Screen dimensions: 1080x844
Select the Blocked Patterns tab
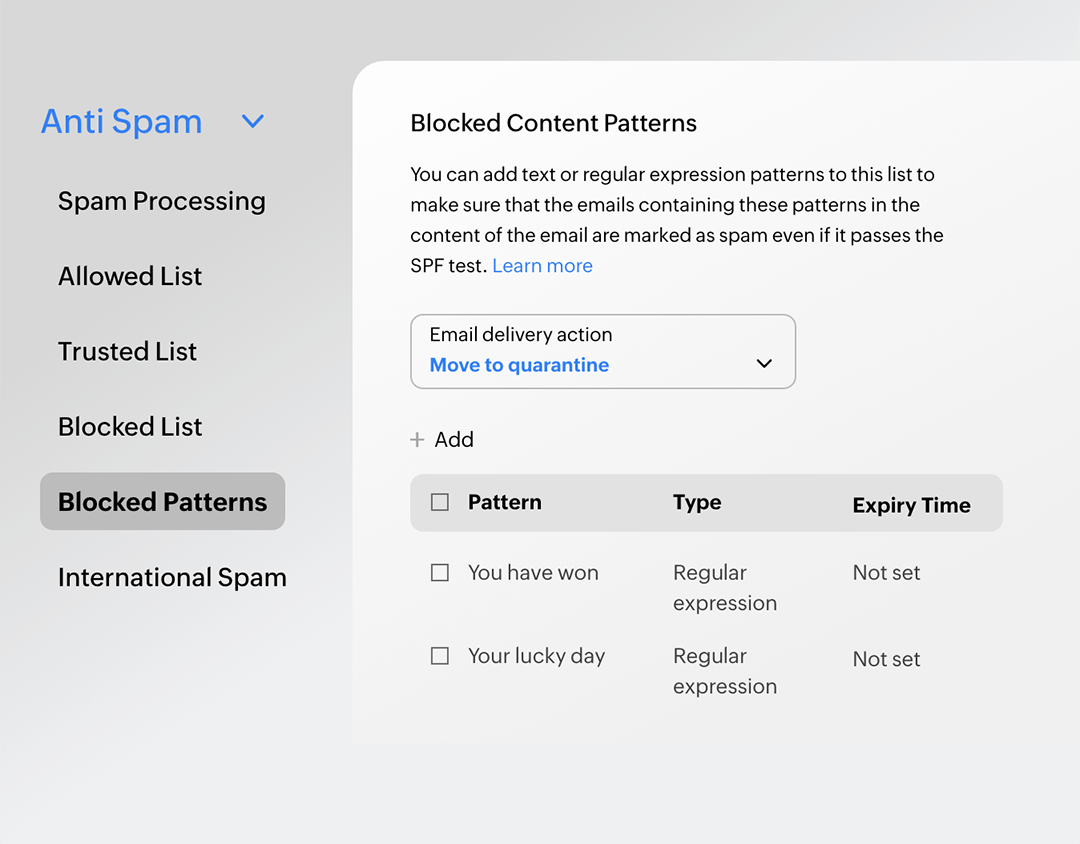pyautogui.click(x=162, y=501)
